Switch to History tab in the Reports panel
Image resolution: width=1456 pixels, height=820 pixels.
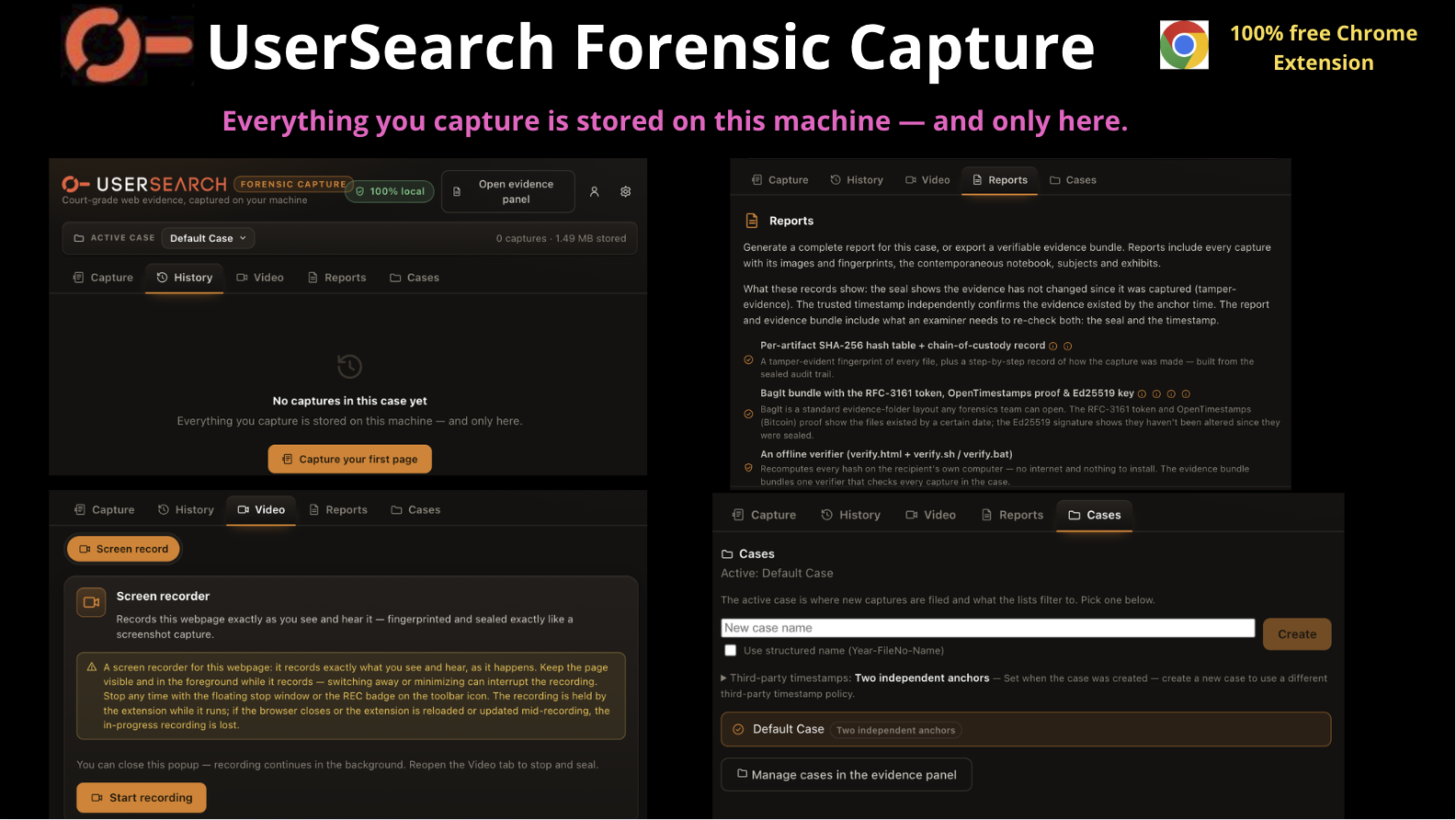pos(857,180)
